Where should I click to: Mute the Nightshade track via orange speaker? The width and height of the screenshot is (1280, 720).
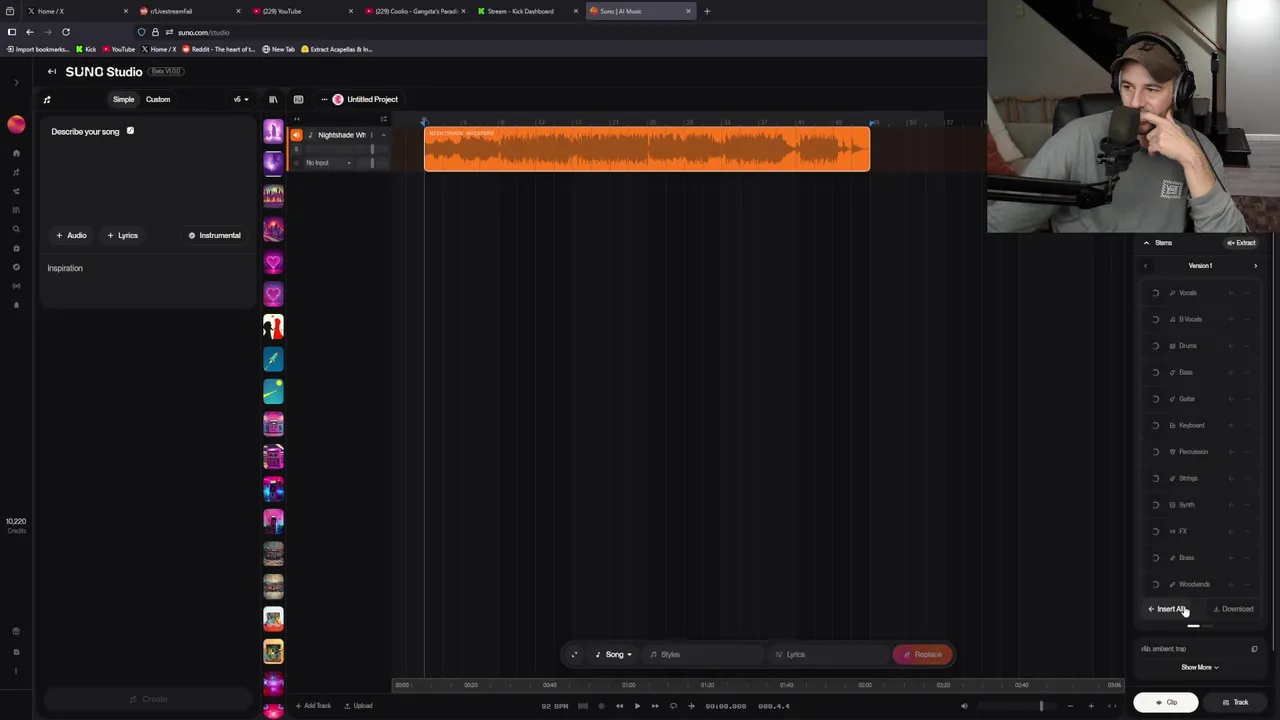[x=296, y=135]
